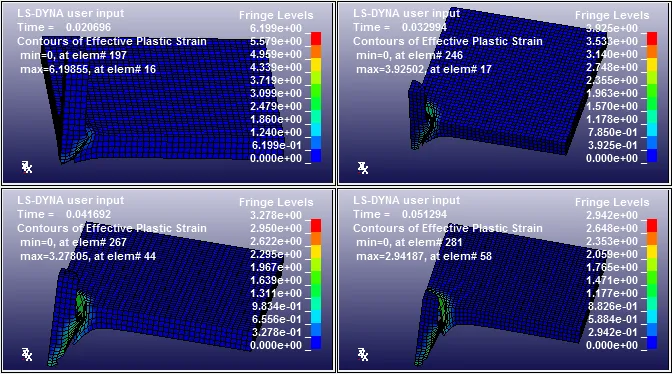This screenshot has height=374, width=672.
Task: Click 'Contours of Effective Plastic Strain' at Time 0.032994
Action: [448, 42]
